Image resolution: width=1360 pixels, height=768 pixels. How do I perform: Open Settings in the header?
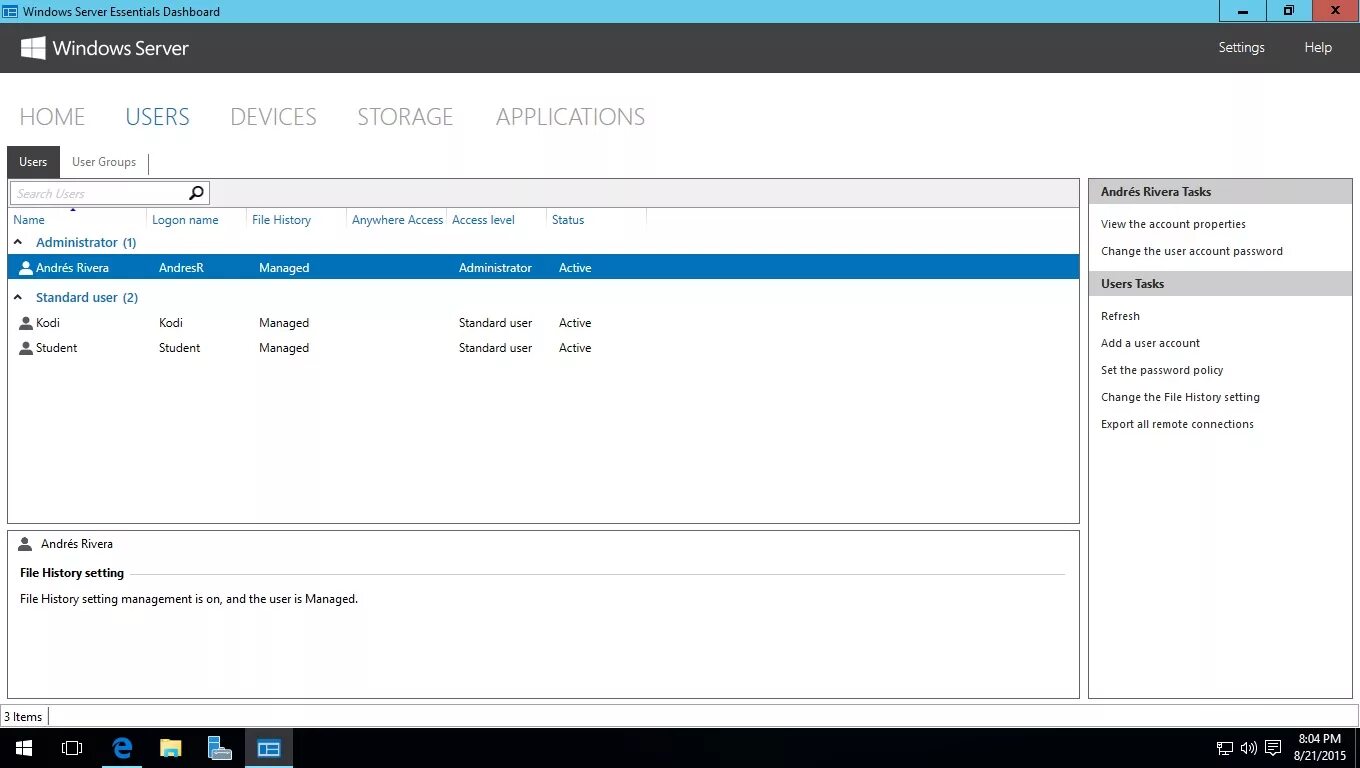tap(1241, 47)
